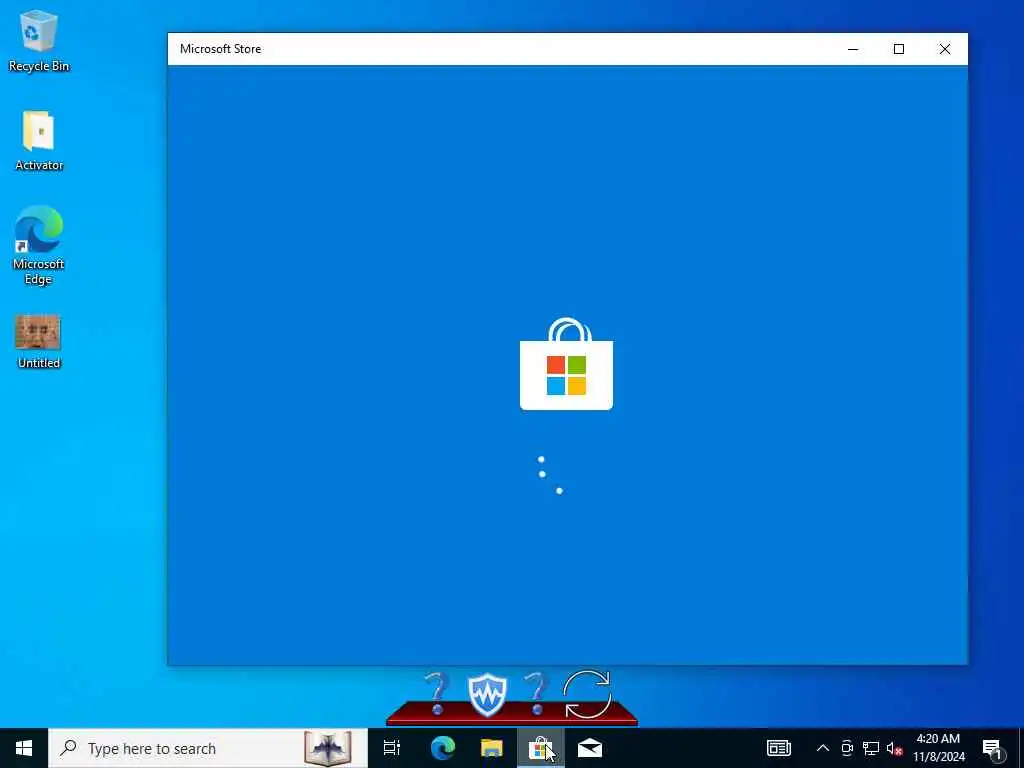Open File Explorer from the taskbar
This screenshot has width=1024, height=768.
point(492,748)
